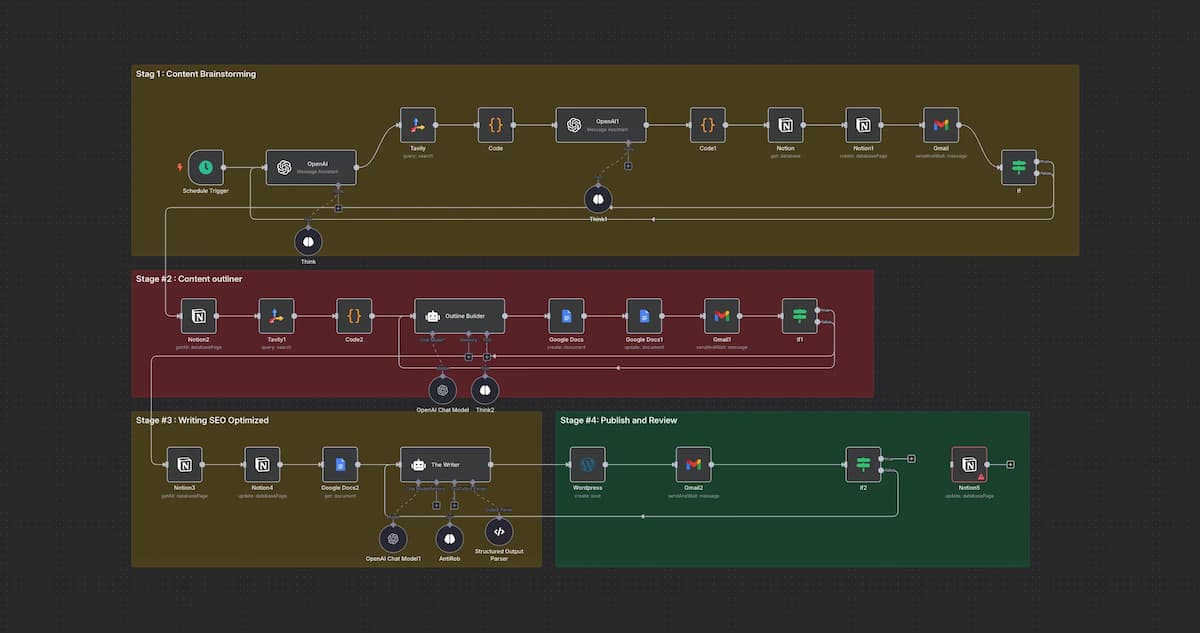Screen dimensions: 1200x633
Task: Click the plus button after Notion5
Action: tap(1011, 464)
